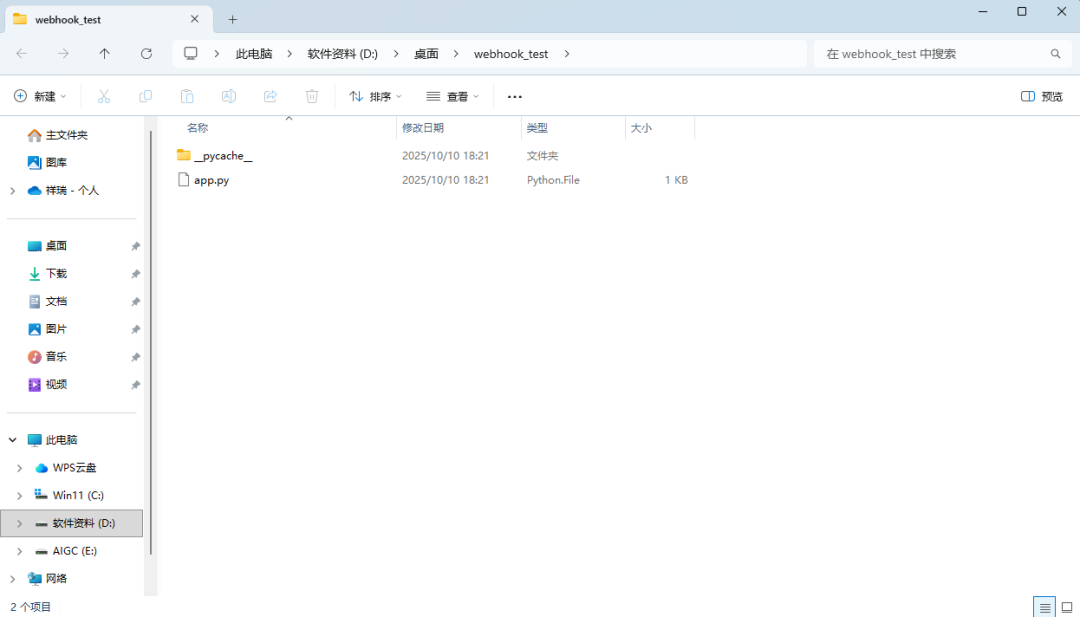This screenshot has height=617, width=1080.
Task: Open the 排序 sort dropdown
Action: [375, 96]
